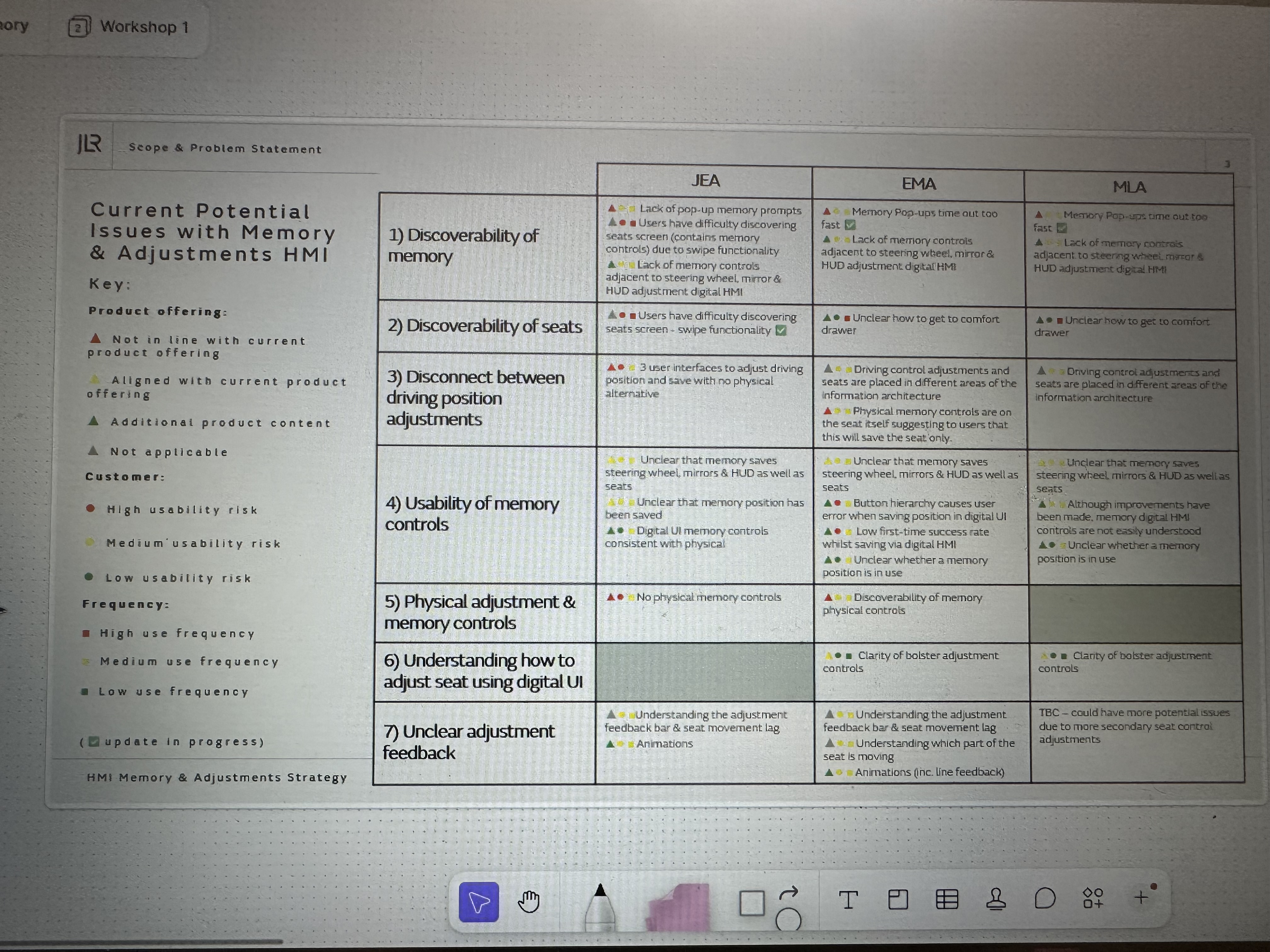Add a Section with the toolbar icon

[x=898, y=899]
